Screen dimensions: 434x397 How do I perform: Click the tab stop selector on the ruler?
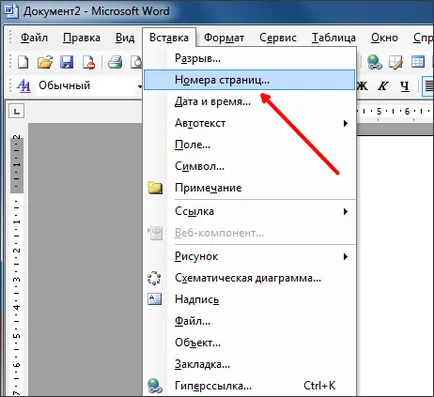[x=17, y=111]
